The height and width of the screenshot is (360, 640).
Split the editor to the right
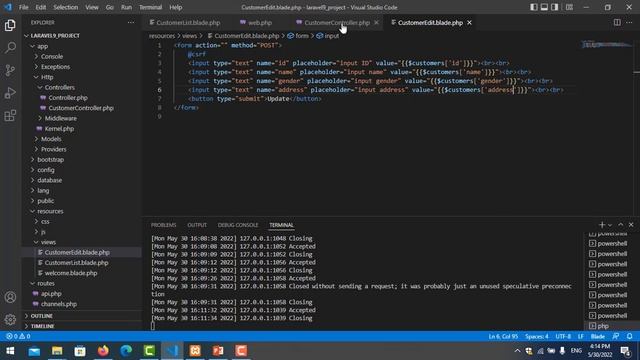pos(617,22)
